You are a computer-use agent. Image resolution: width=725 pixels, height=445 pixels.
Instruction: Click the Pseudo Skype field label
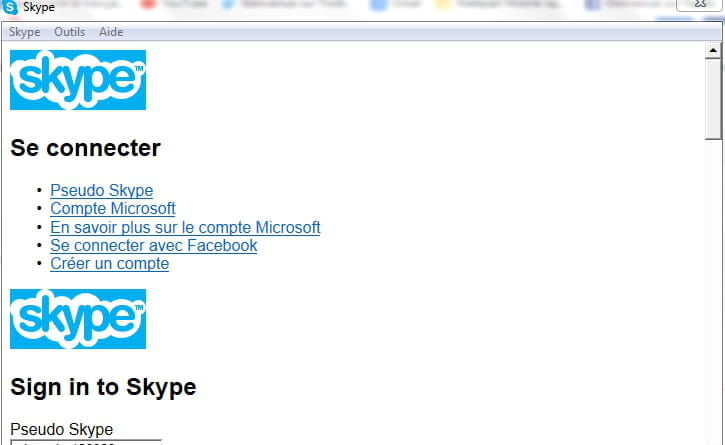pos(61,429)
